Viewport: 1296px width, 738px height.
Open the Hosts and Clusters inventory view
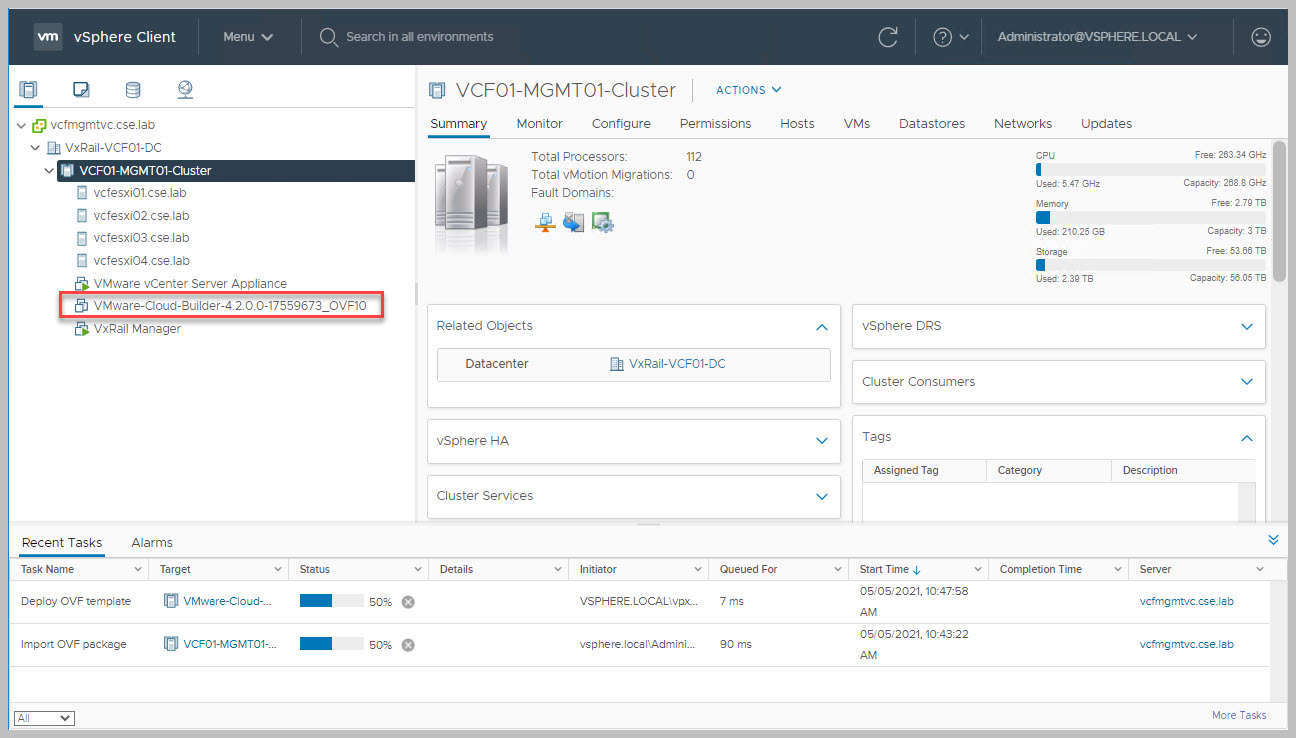[x=28, y=90]
